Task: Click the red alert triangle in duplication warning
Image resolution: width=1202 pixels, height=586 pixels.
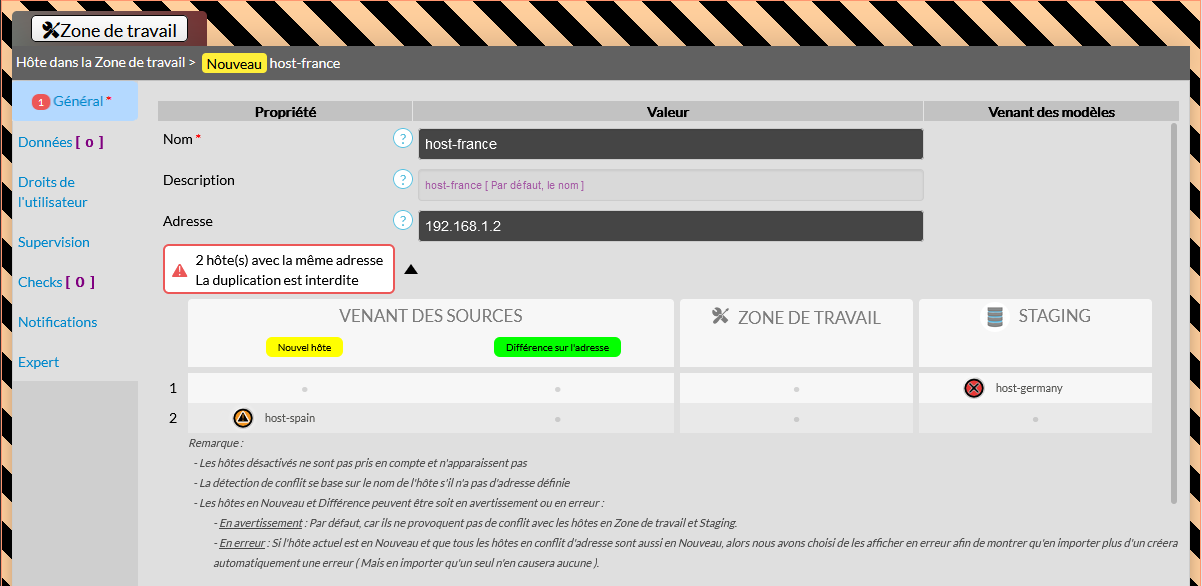Action: (x=180, y=270)
